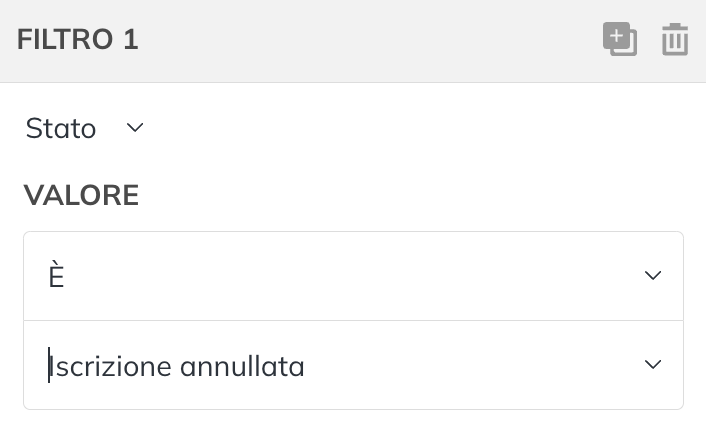This screenshot has height=436, width=706.
Task: Select the FILTRO 1 header title
Action: (77, 39)
